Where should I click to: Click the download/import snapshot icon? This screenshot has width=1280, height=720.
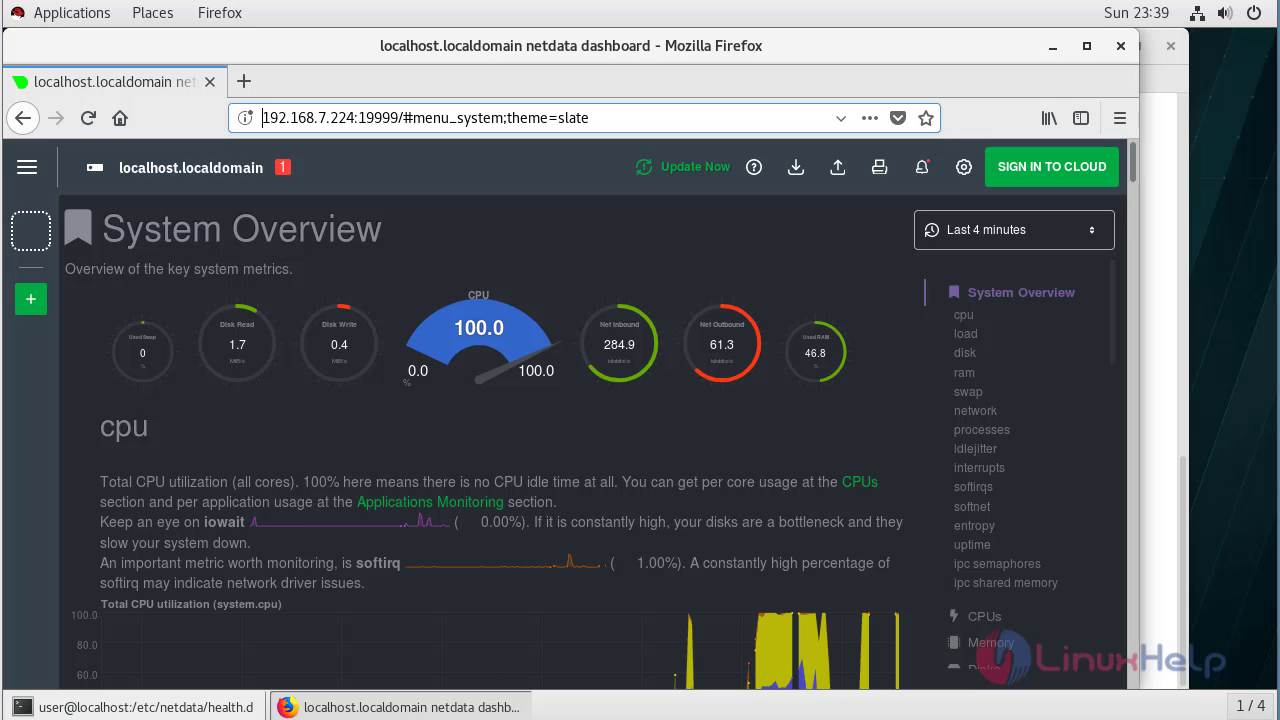[x=796, y=167]
